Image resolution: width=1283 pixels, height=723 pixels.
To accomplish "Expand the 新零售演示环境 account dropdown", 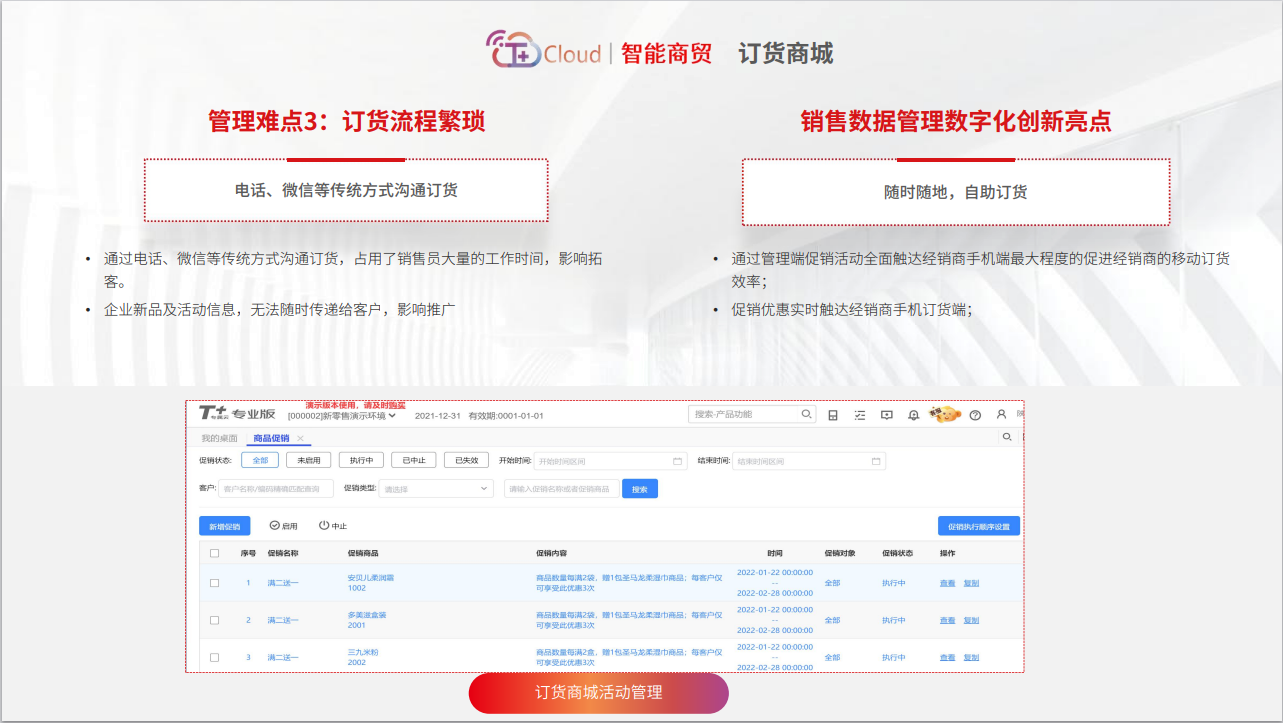I will [x=342, y=415].
